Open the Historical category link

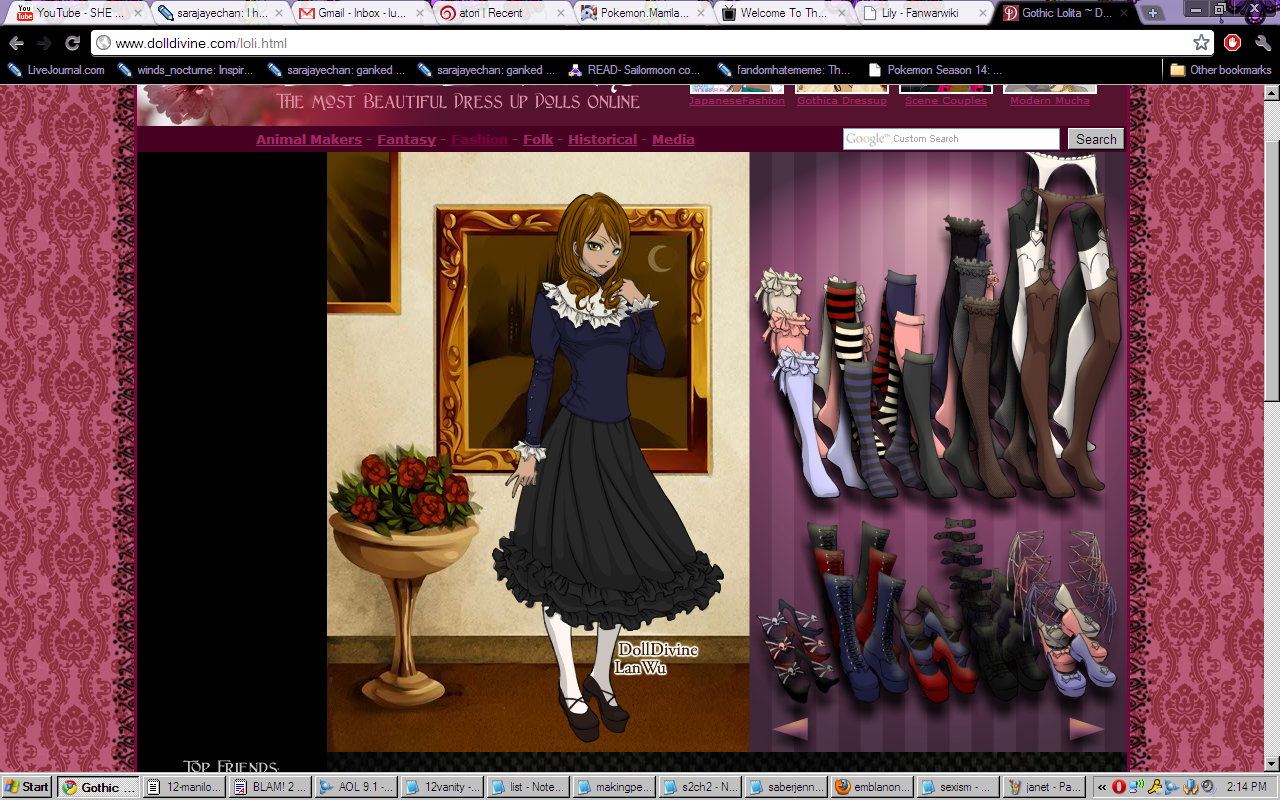click(602, 140)
